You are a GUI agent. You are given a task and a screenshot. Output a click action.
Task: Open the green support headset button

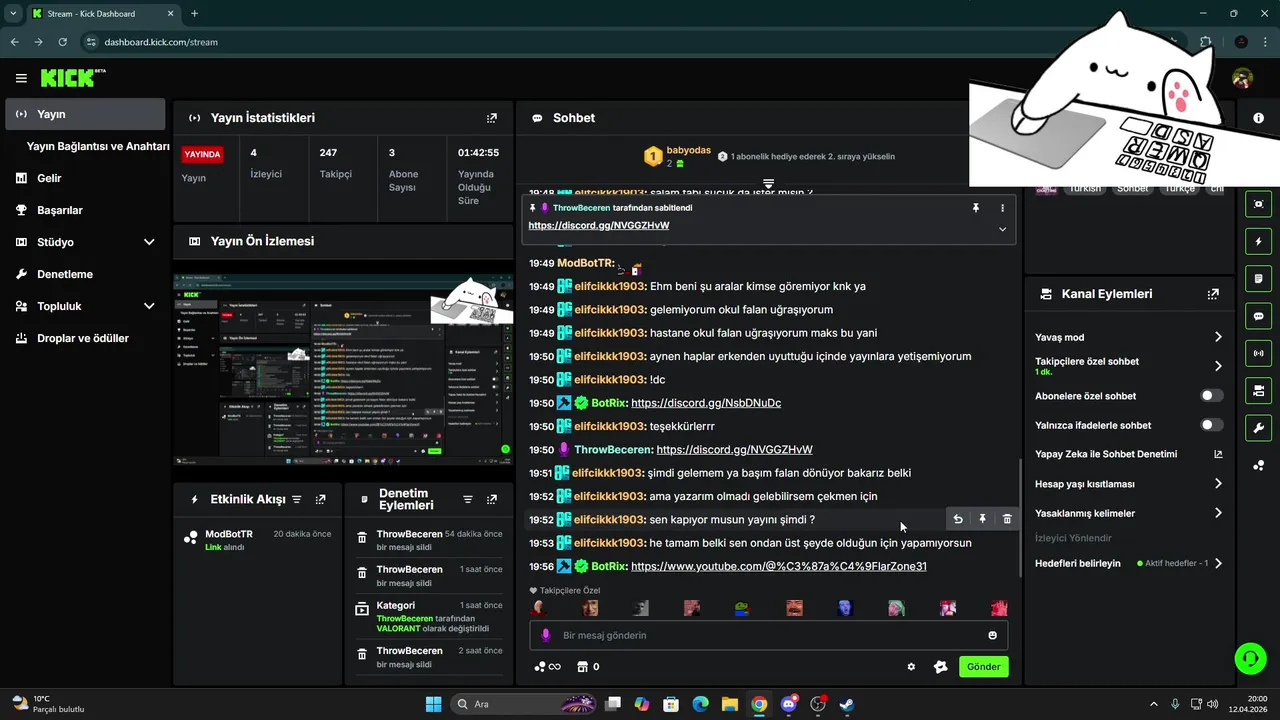[x=1250, y=658]
